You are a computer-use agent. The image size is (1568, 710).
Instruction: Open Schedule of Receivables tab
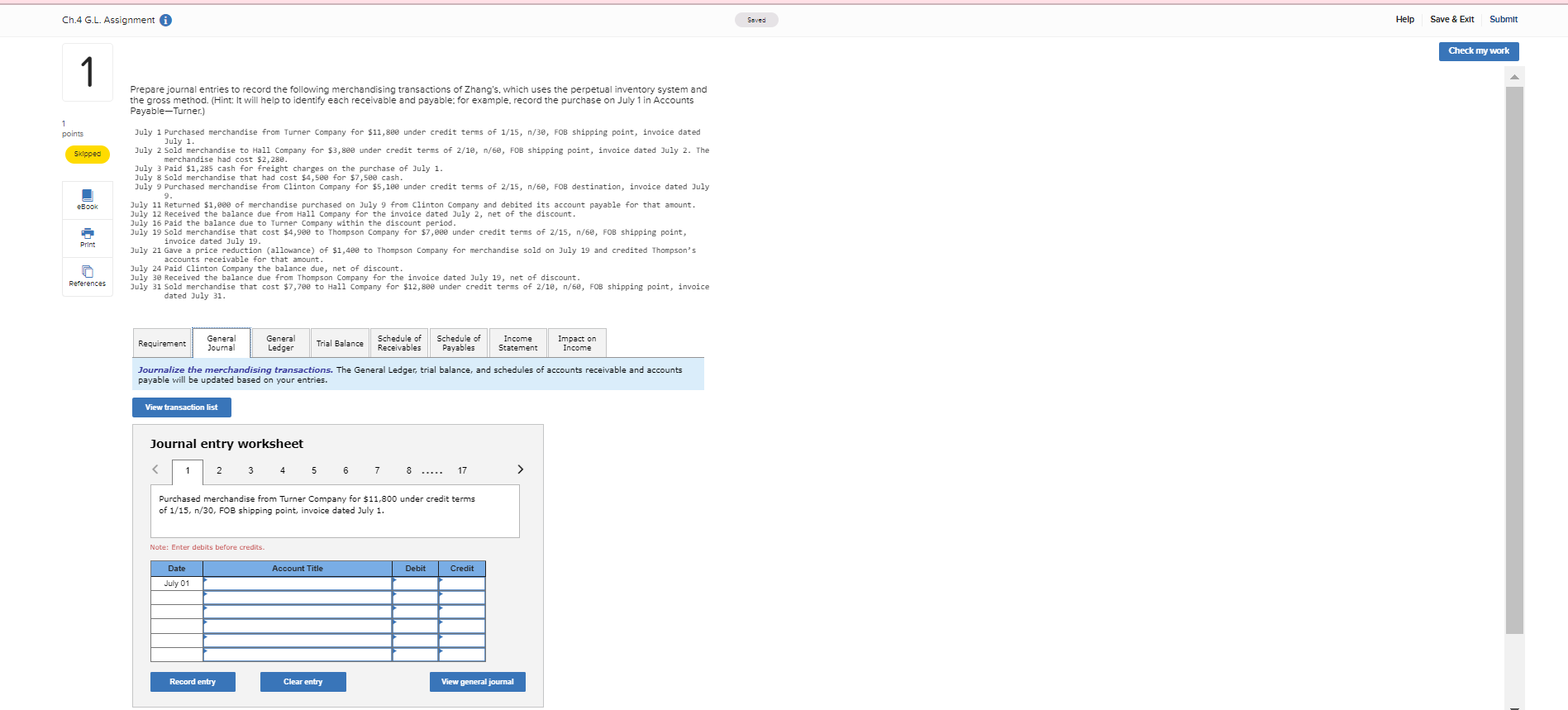coord(399,343)
